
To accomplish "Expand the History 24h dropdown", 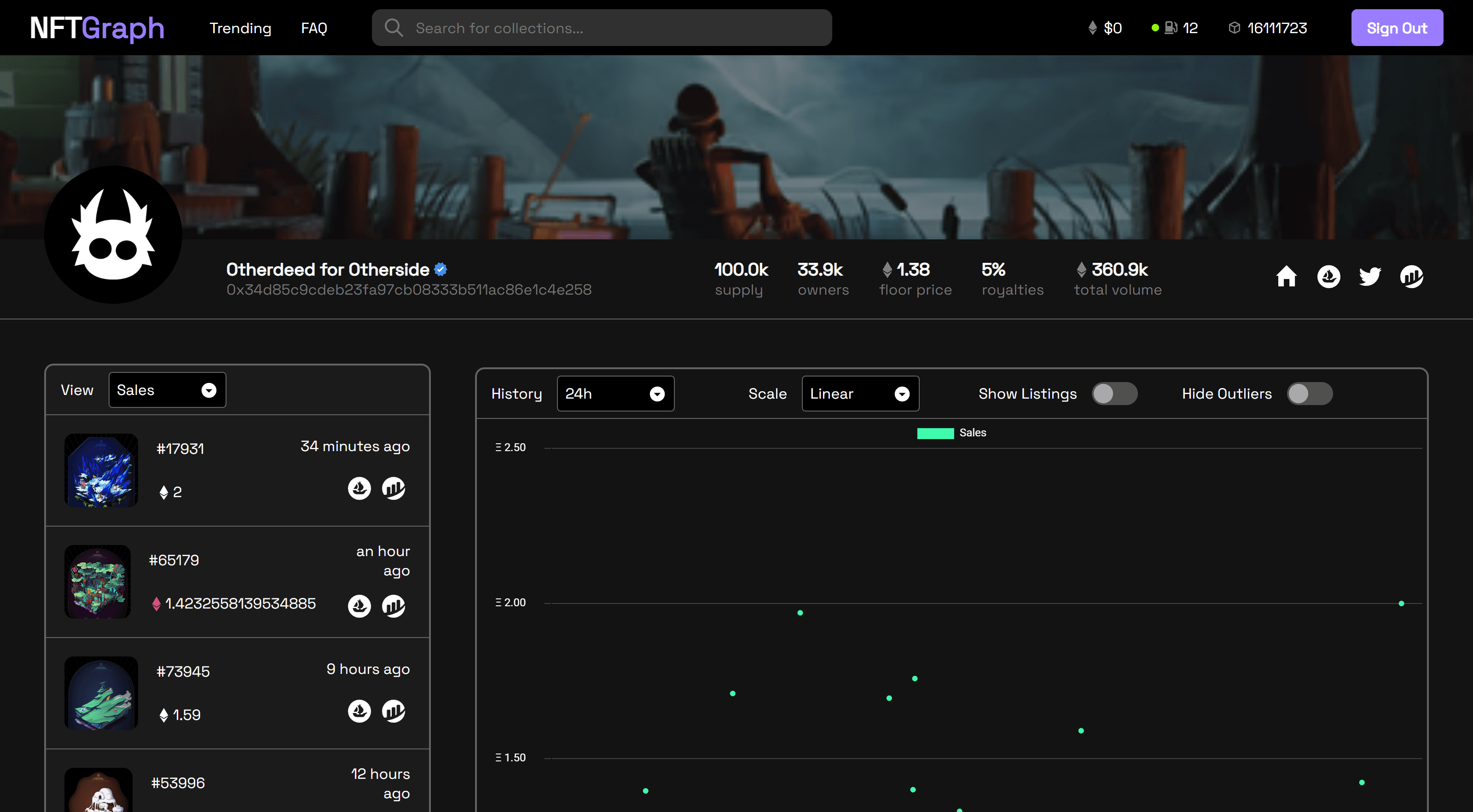I will tap(615, 394).
